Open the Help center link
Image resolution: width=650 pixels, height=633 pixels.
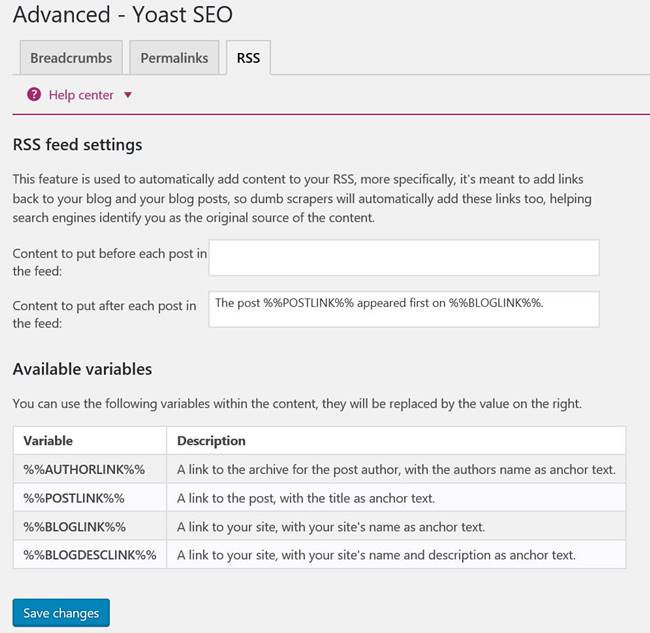(81, 95)
